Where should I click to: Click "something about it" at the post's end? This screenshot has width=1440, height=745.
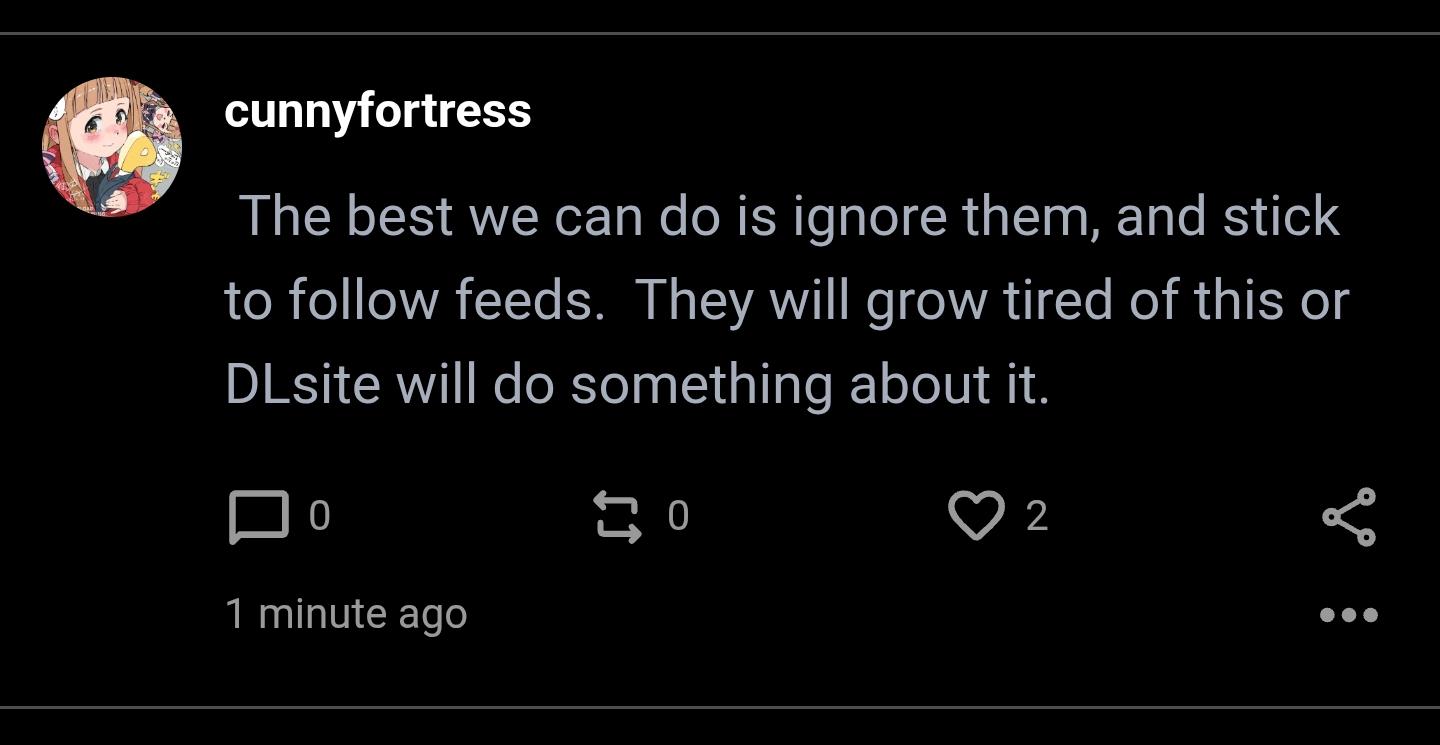(x=810, y=385)
